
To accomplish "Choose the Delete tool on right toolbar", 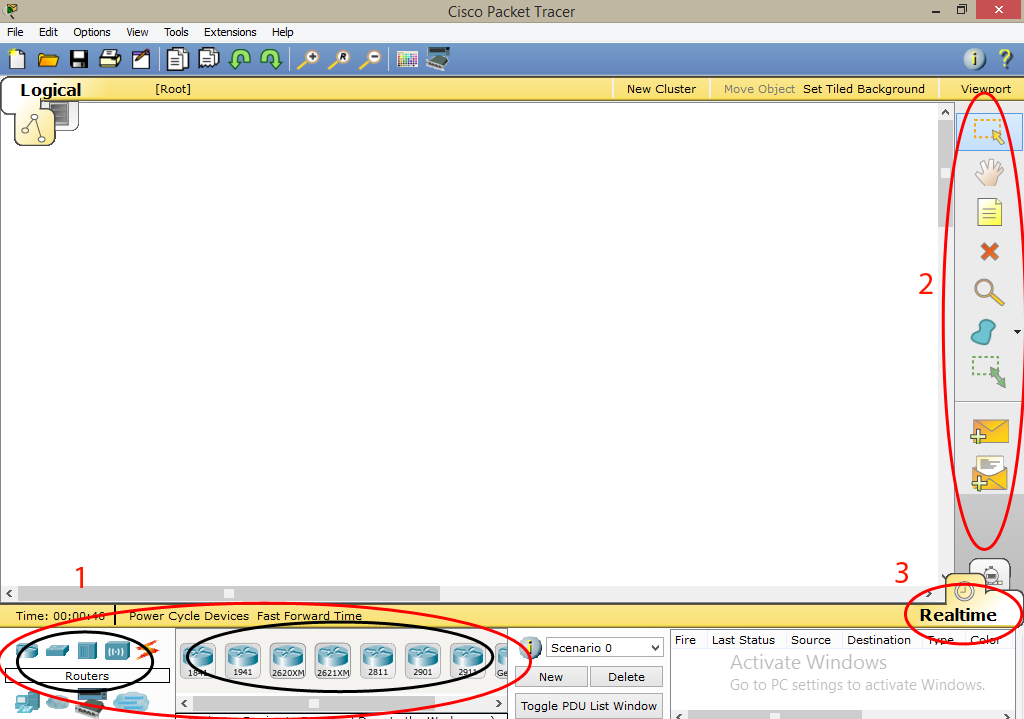I will click(989, 252).
